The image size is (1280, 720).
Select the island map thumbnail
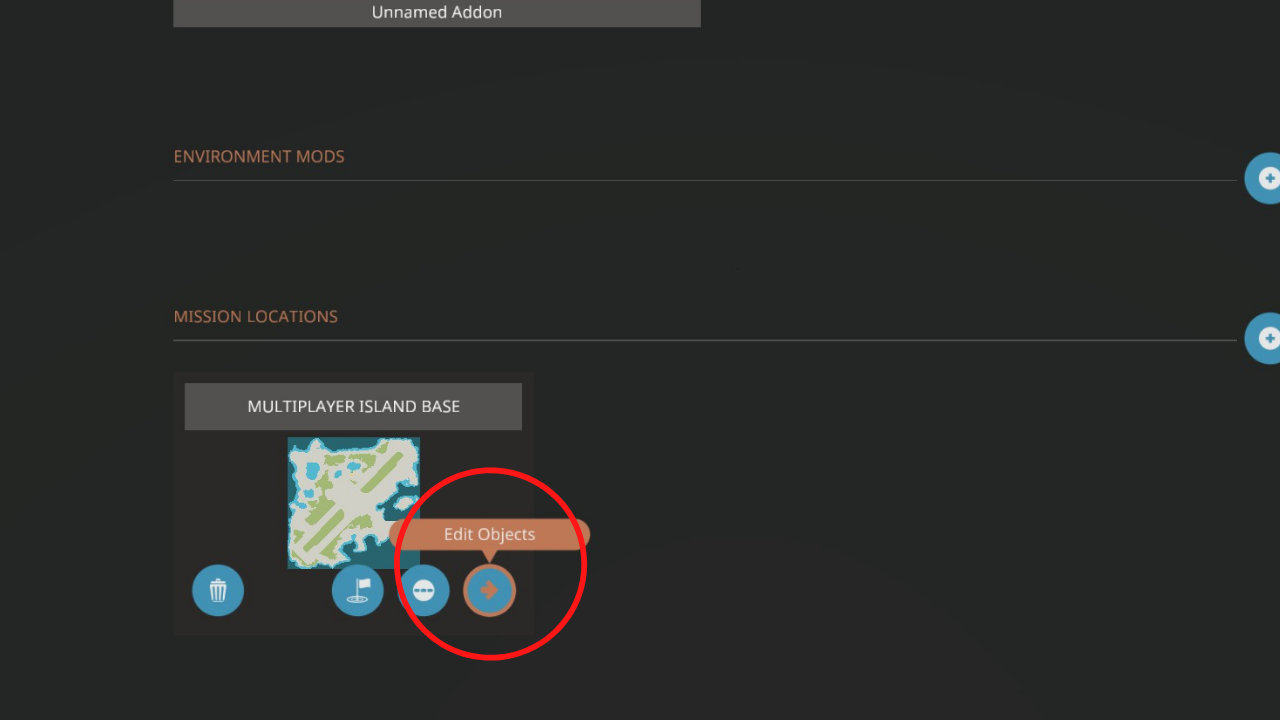(x=354, y=502)
